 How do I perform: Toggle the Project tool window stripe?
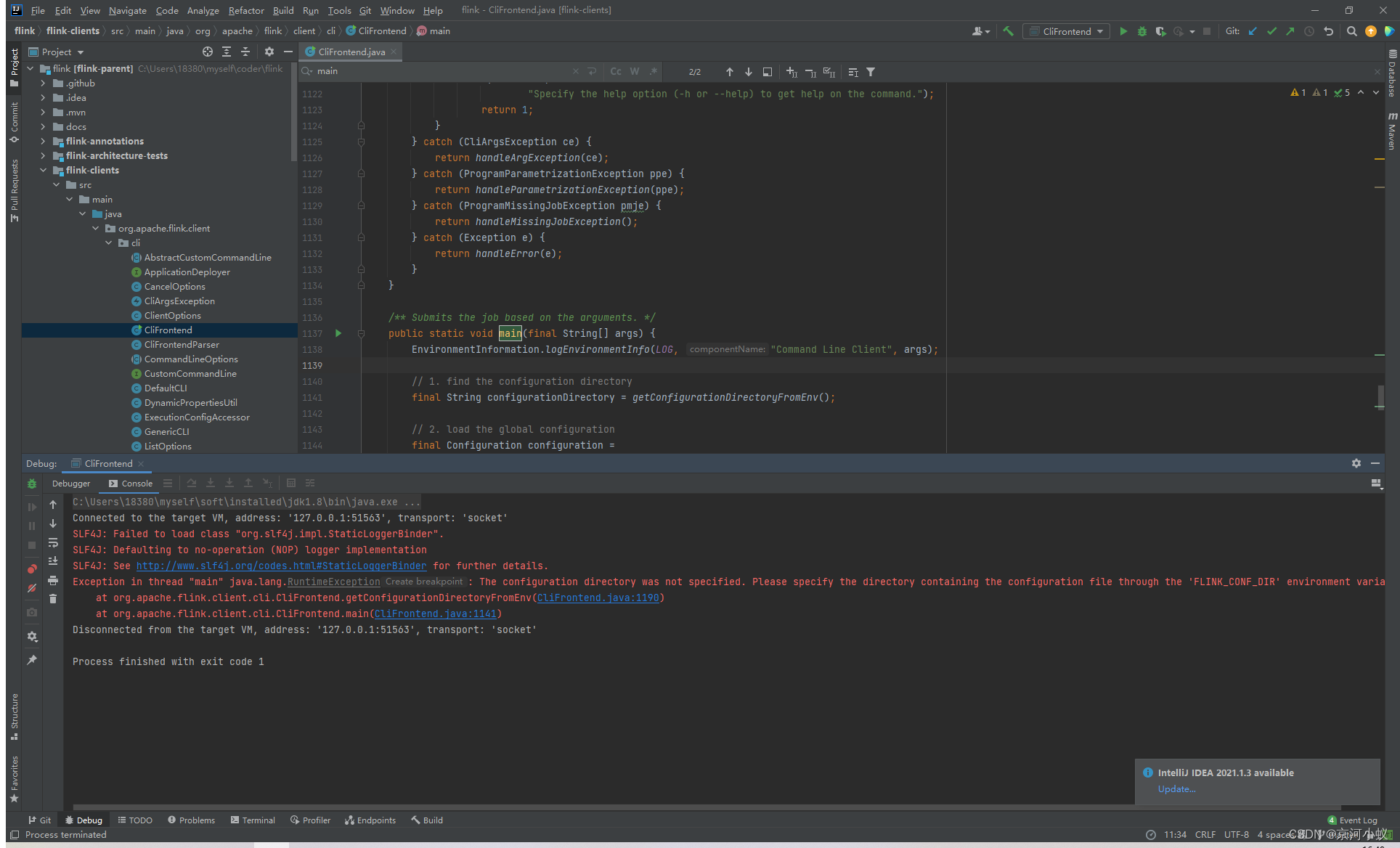[14, 68]
